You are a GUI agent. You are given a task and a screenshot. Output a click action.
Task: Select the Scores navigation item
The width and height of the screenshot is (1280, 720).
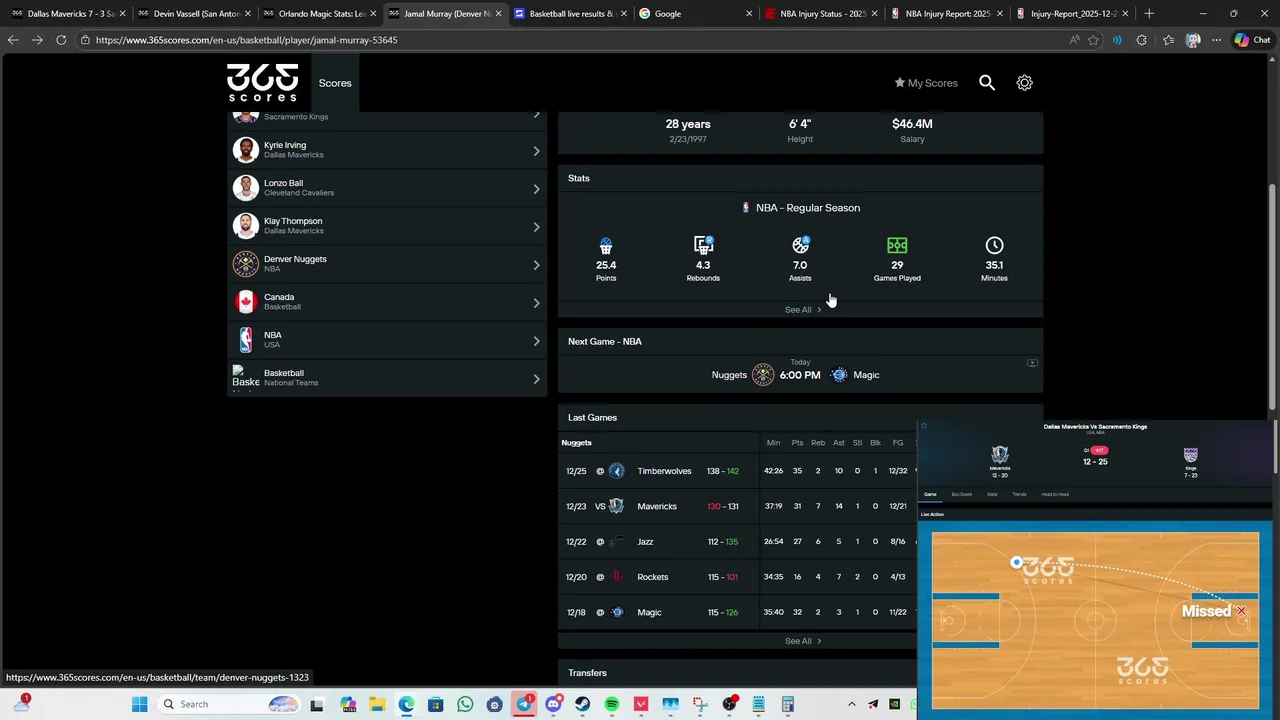335,83
